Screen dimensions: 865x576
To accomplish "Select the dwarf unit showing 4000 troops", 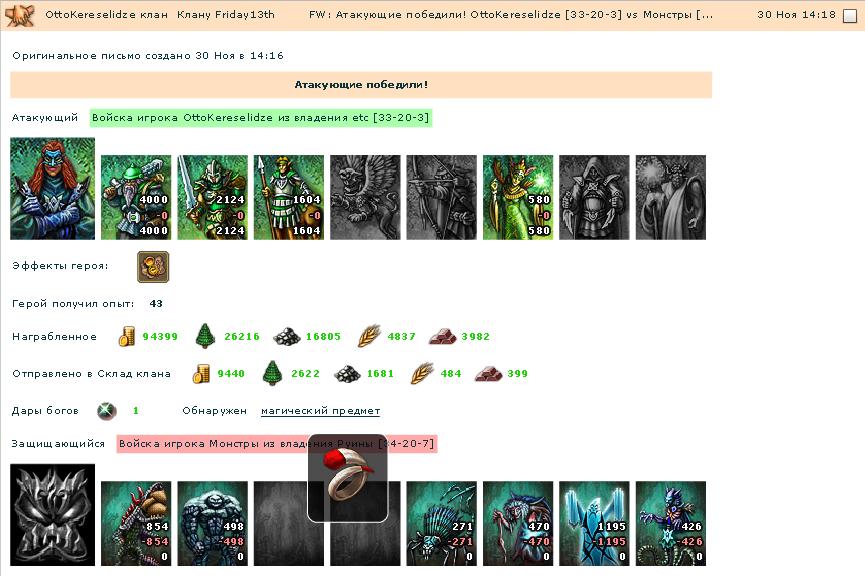I will coord(136,198).
